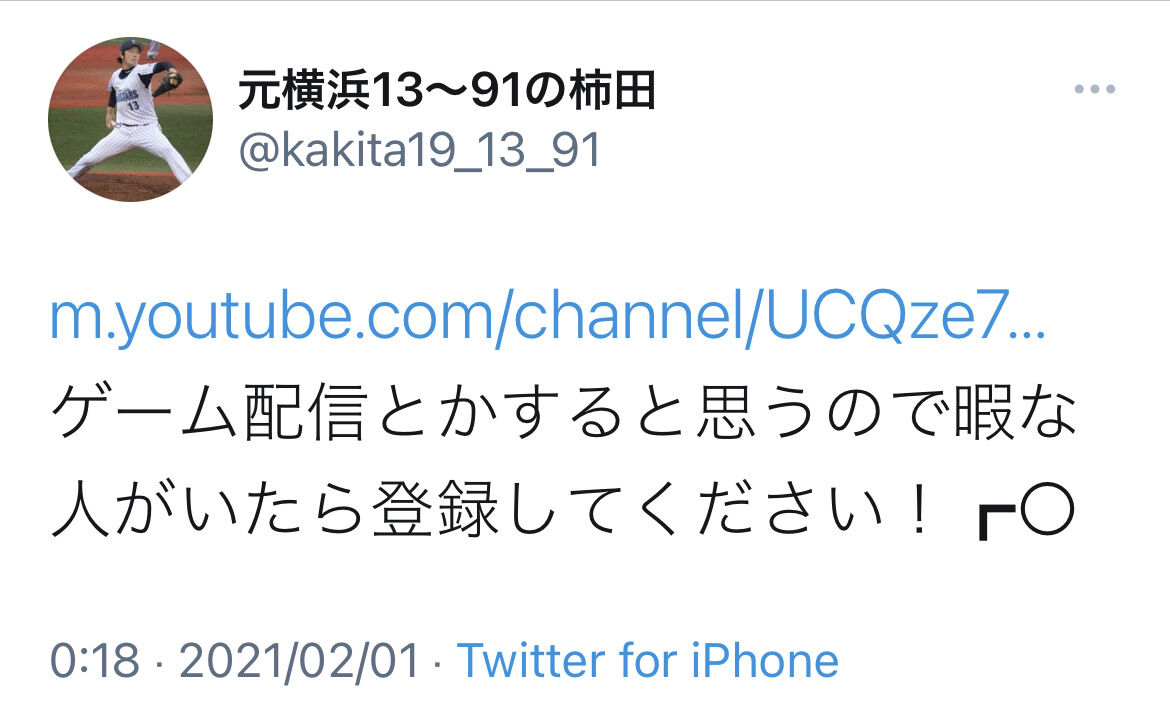
Task: Open the profile via name 元横浜13〜91の柿田
Action: coord(447,91)
